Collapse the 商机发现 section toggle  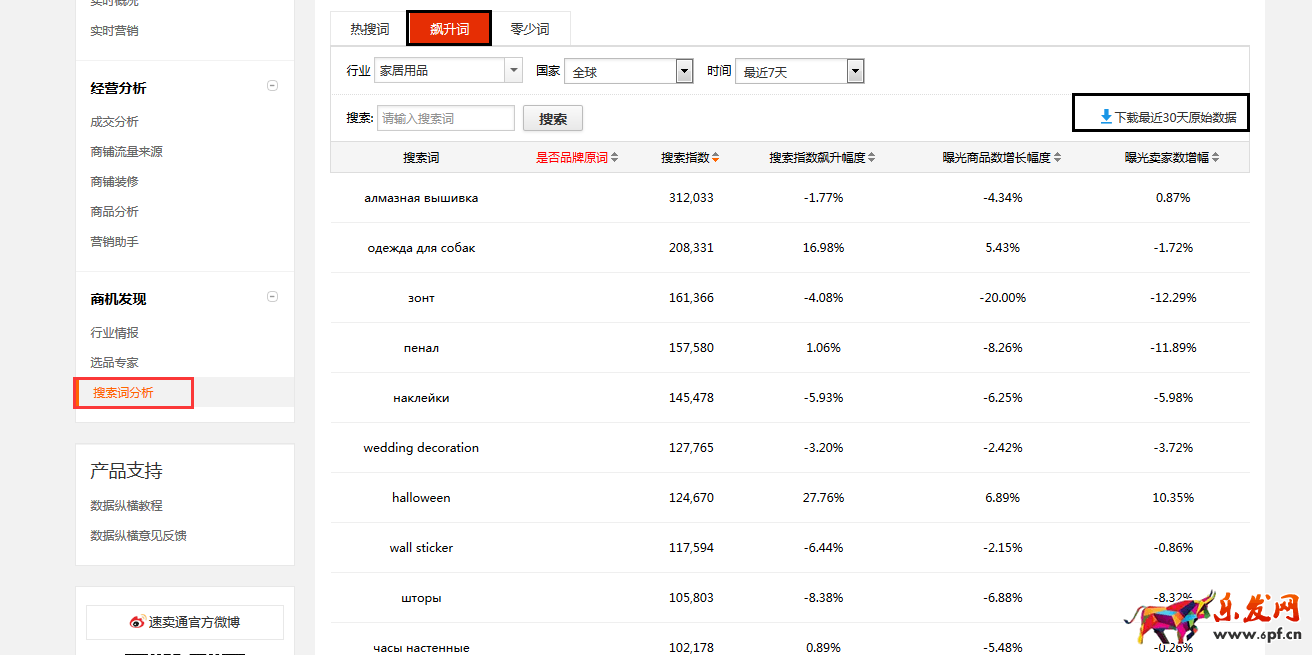272,297
